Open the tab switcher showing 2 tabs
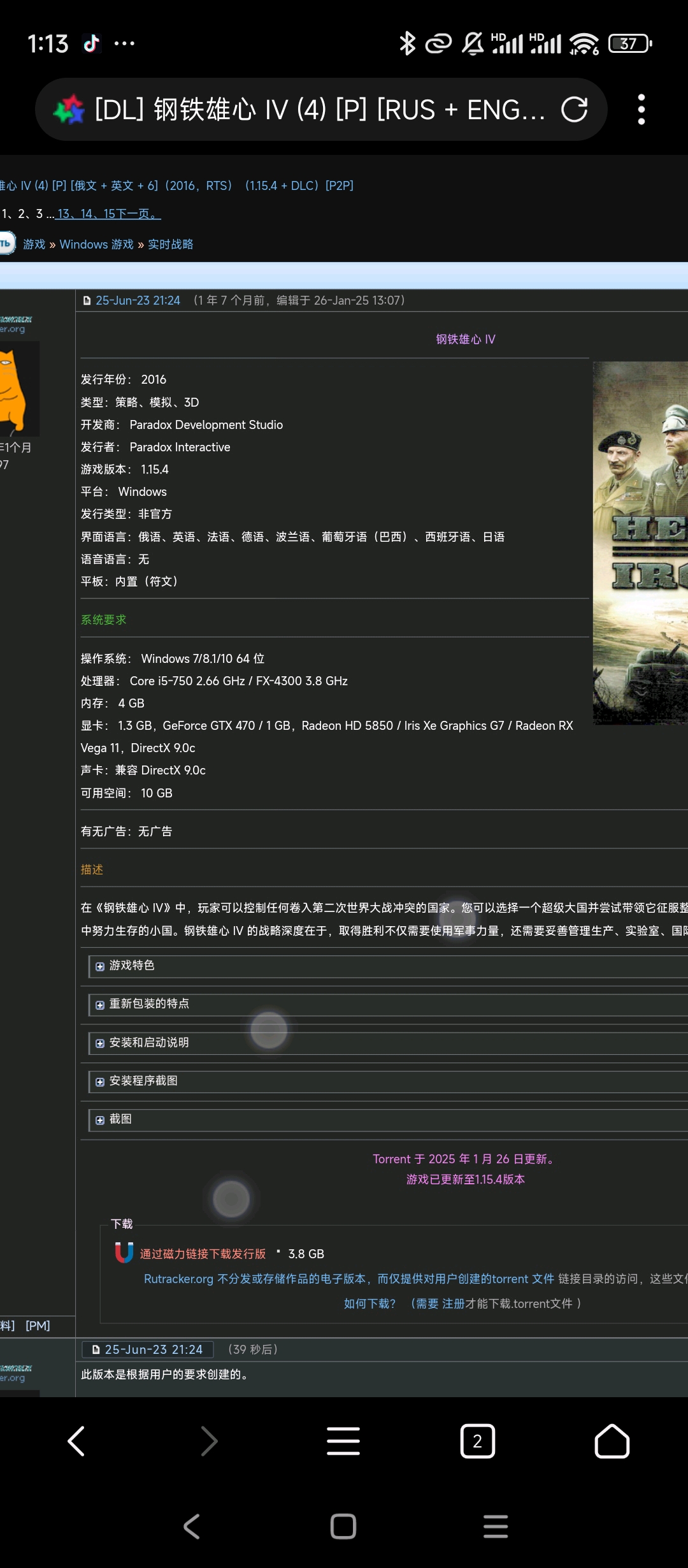The image size is (688, 1568). coord(477,1441)
